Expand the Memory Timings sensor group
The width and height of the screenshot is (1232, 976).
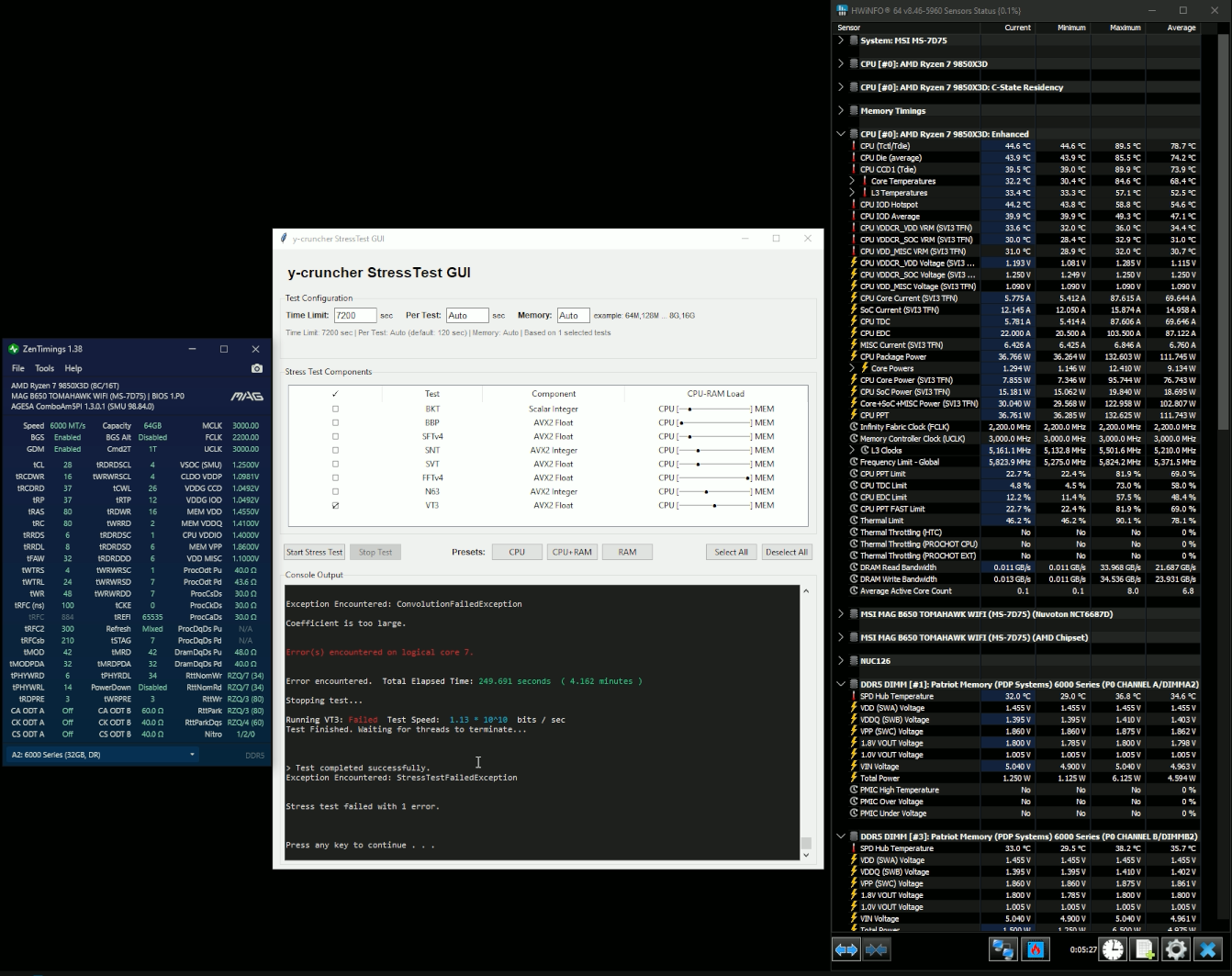841,110
